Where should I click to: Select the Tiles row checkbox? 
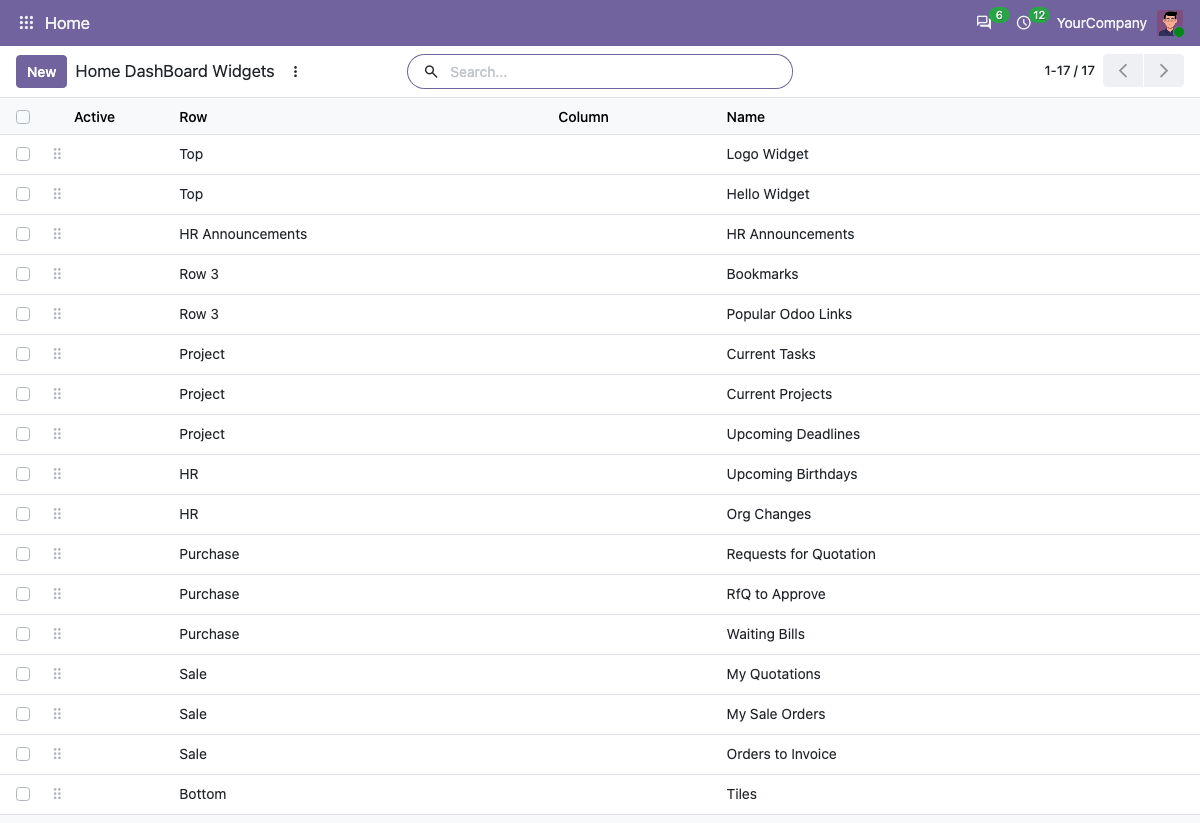pyautogui.click(x=23, y=794)
